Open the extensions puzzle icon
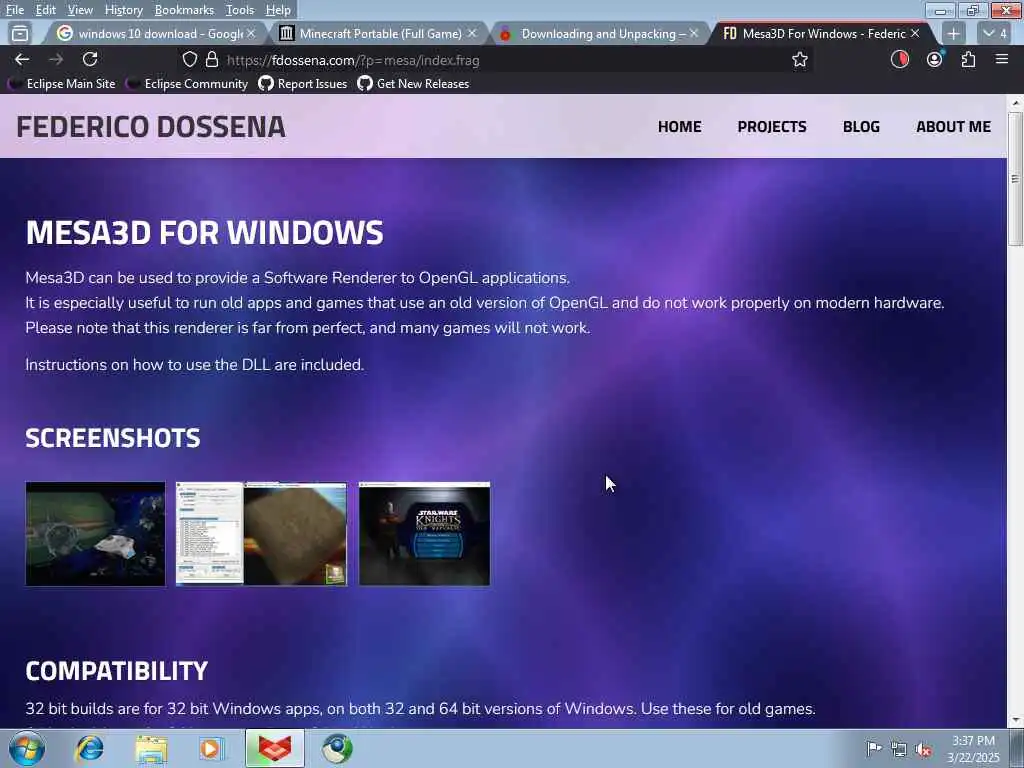Viewport: 1024px width, 768px height. (x=968, y=59)
